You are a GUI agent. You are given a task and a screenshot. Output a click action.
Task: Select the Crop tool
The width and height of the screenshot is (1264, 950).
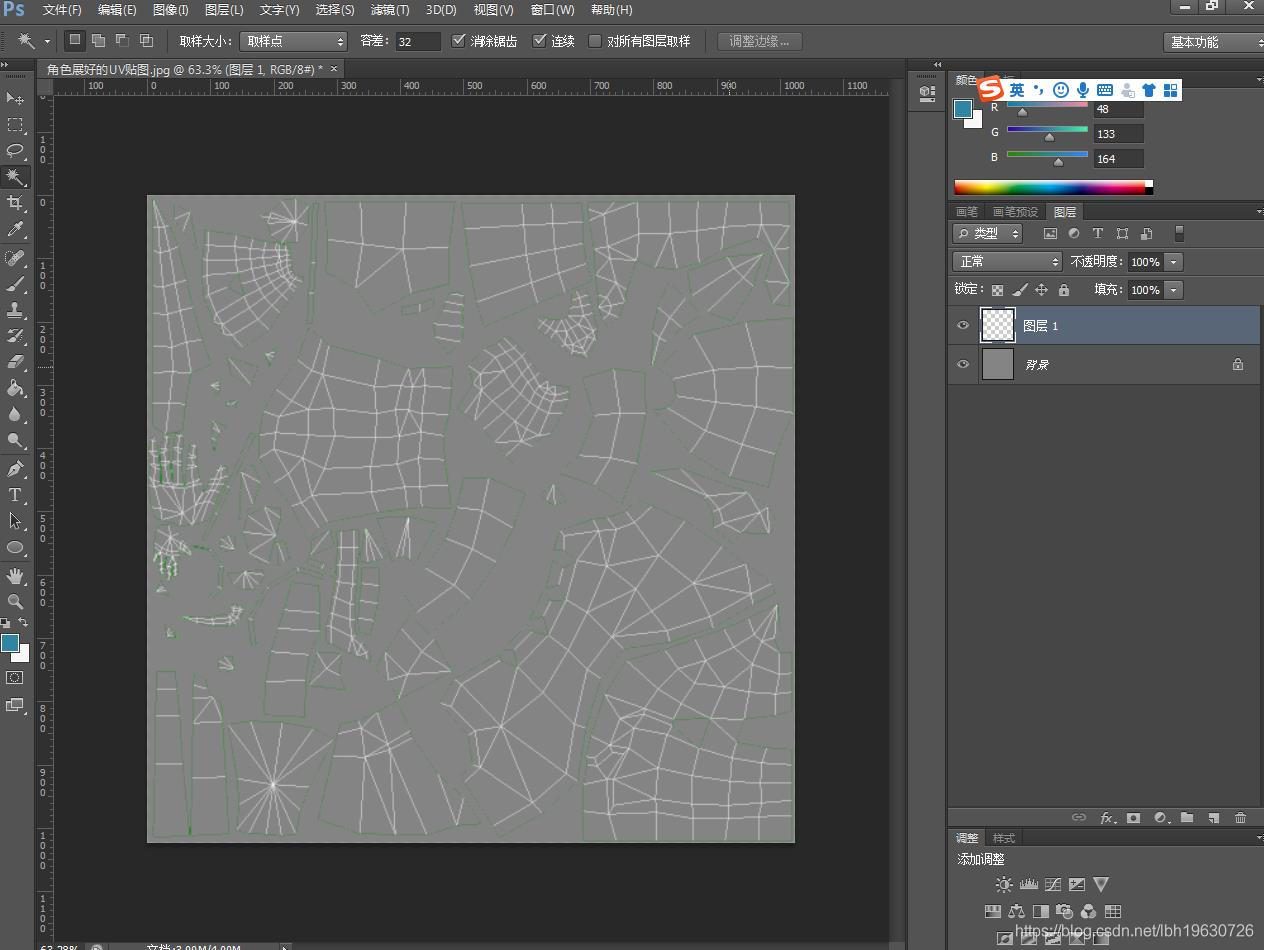(15, 203)
